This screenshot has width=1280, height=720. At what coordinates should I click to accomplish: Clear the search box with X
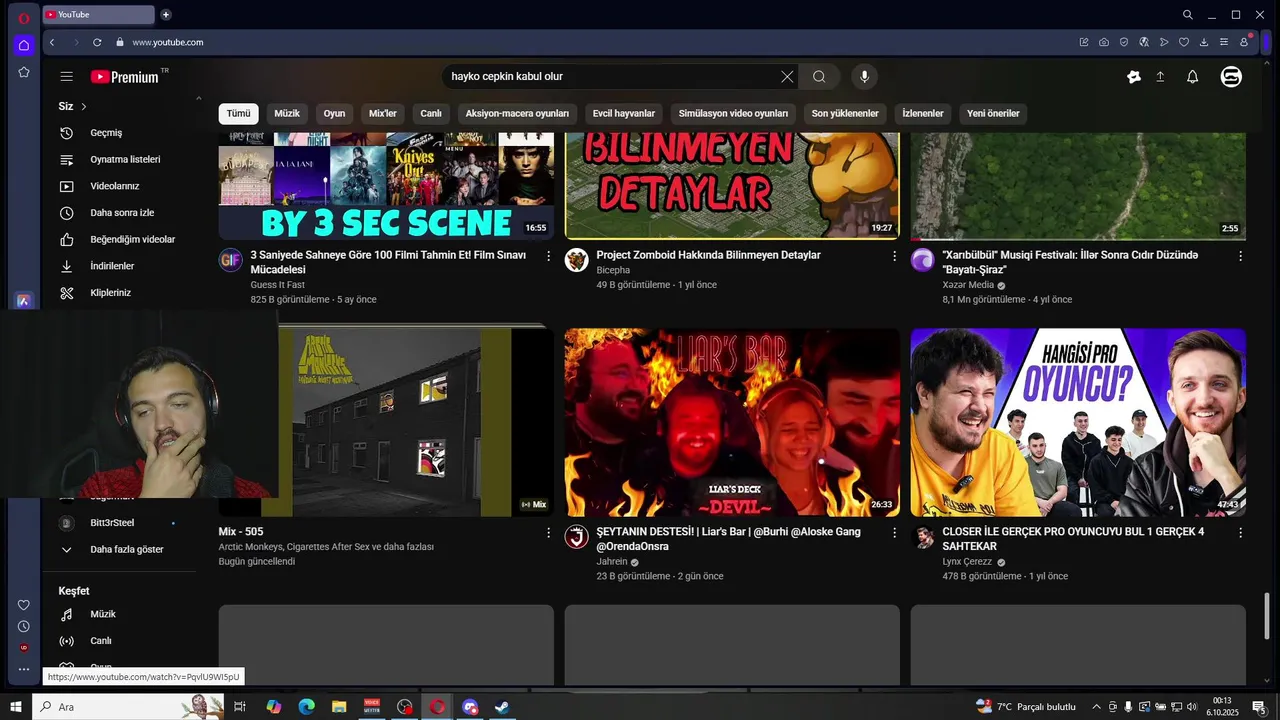[787, 77]
